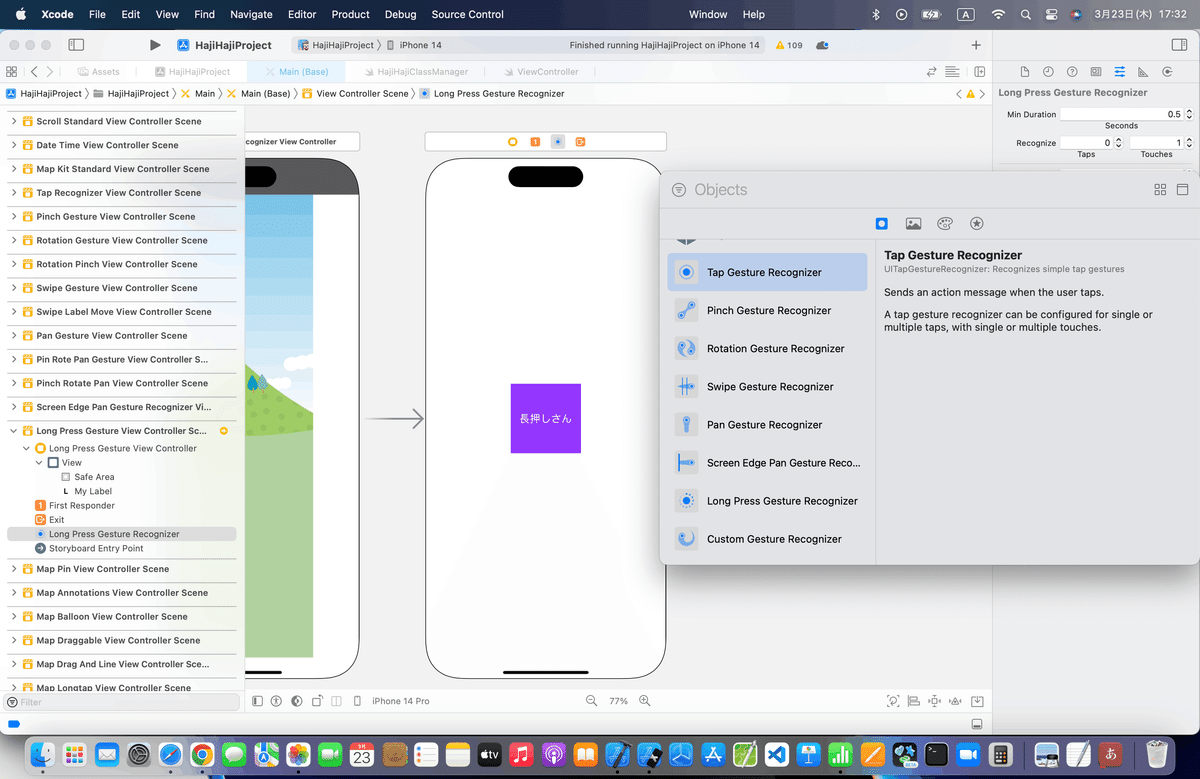Expand Pan Gesture View Controller Scene
This screenshot has height=779, width=1200.
(14, 336)
